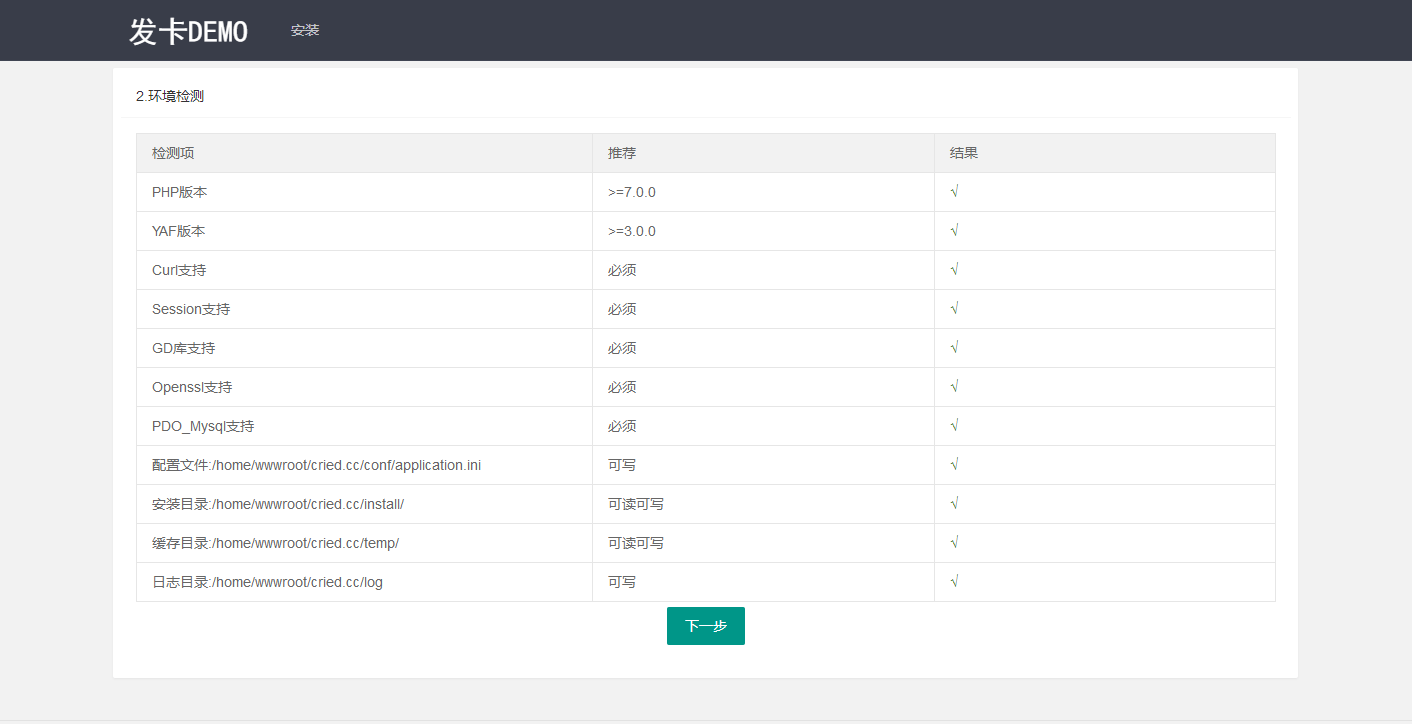
Task: Click the check mark for 缓存目录 row
Action: point(955,543)
